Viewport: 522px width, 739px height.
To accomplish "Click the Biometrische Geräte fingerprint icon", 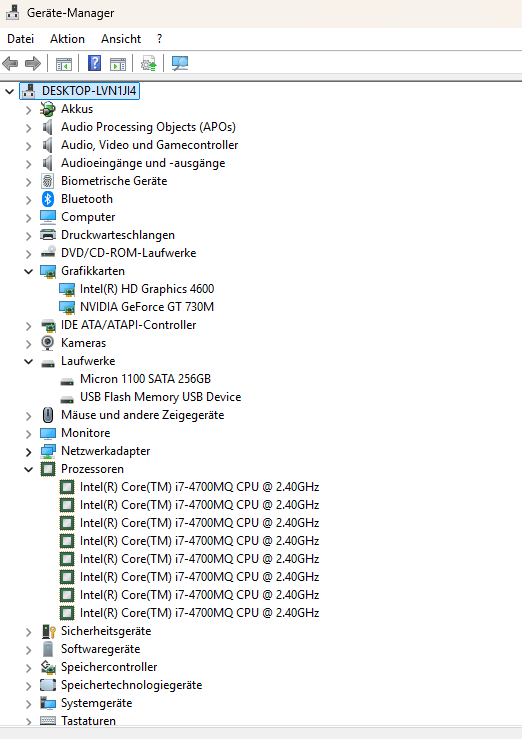I will (48, 181).
